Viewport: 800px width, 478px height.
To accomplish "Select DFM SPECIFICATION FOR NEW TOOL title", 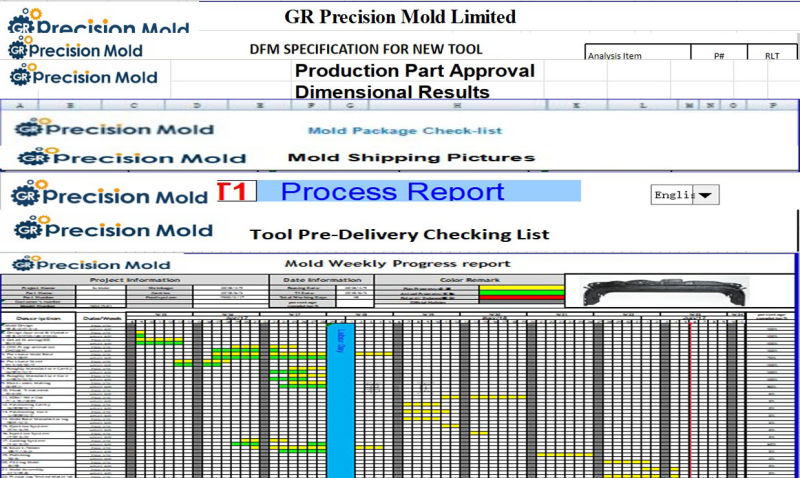I will pyautogui.click(x=366, y=49).
